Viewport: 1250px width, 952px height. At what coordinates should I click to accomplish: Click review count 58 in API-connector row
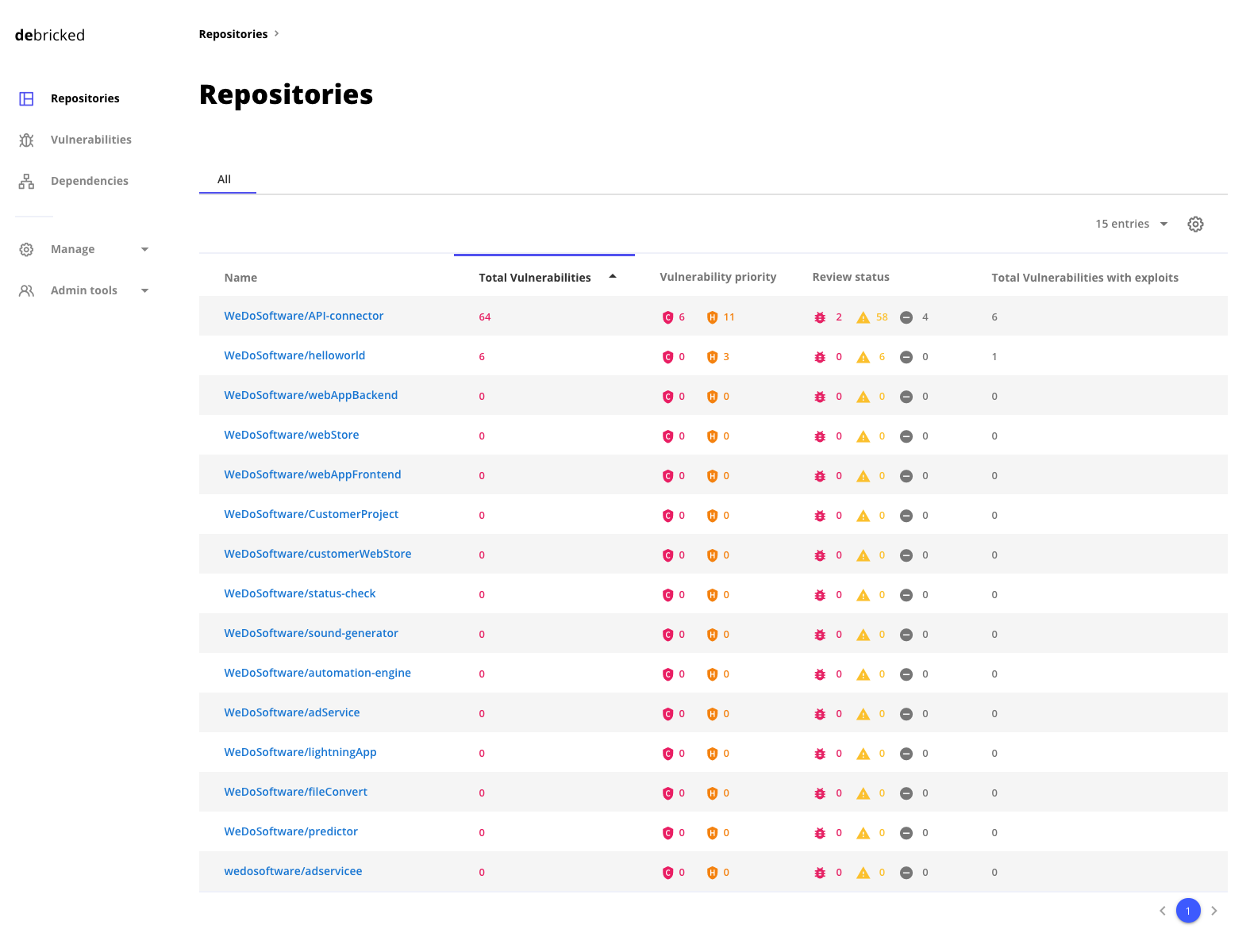[x=882, y=317]
